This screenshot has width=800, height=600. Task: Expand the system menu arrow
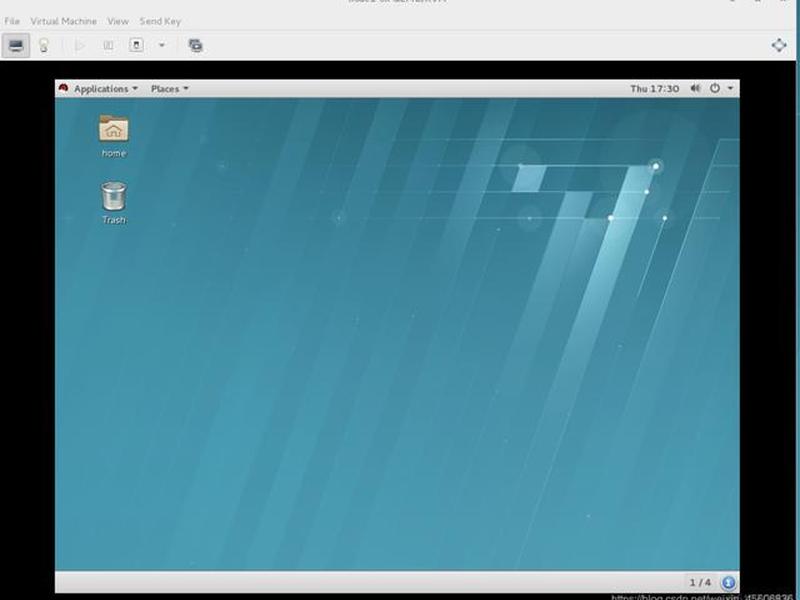point(731,89)
